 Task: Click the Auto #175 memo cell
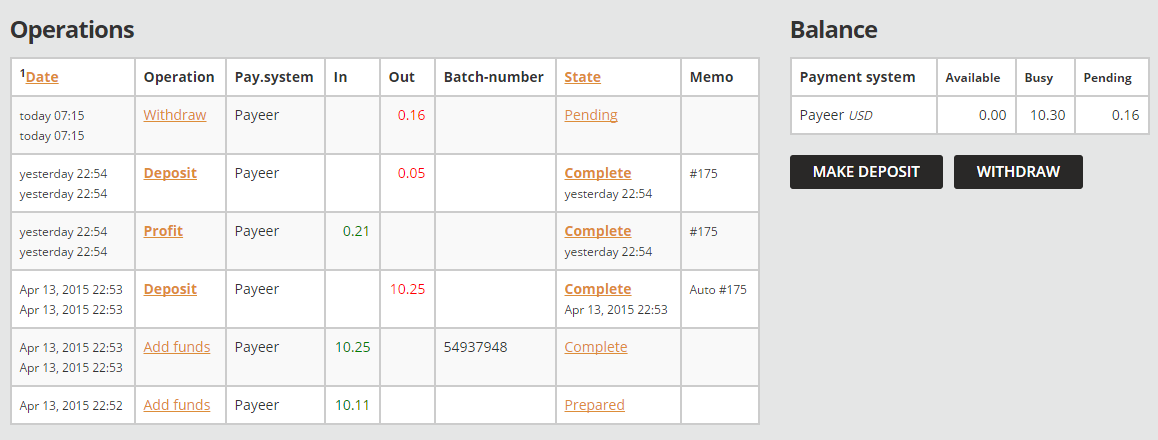point(718,290)
